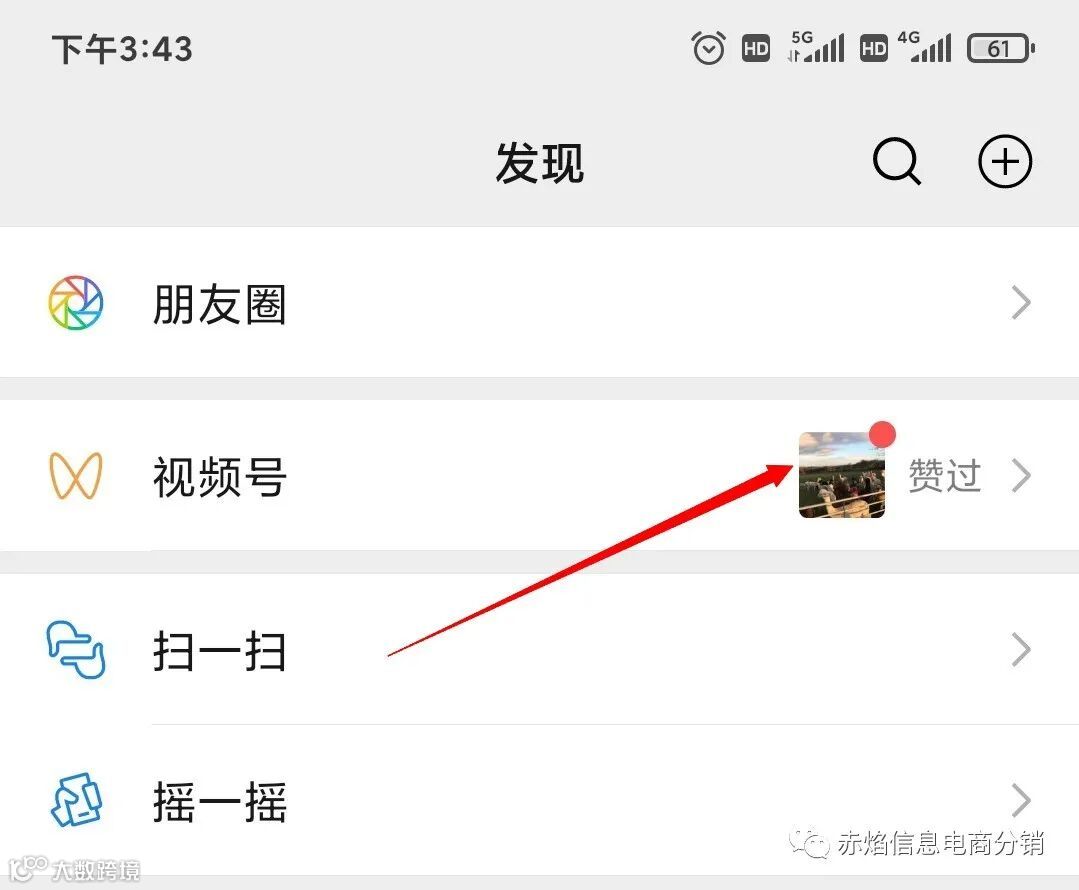Tap the Scan (扫一扫) icon
Image resolution: width=1079 pixels, height=890 pixels.
click(x=76, y=650)
